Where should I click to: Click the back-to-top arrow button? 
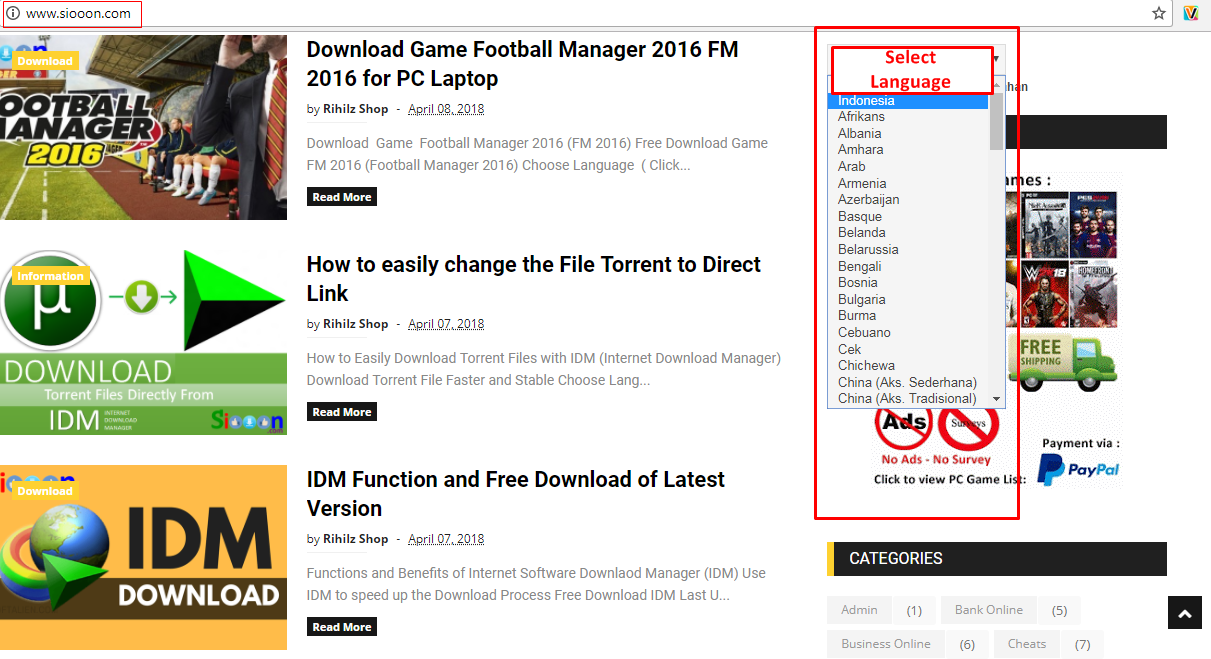[1185, 614]
